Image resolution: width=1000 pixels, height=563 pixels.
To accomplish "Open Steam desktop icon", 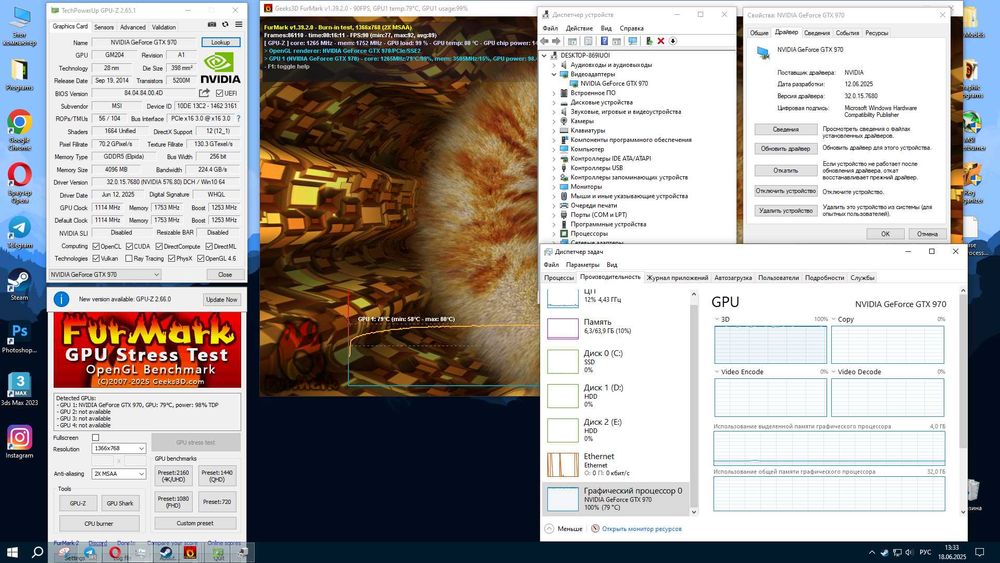I will [20, 285].
